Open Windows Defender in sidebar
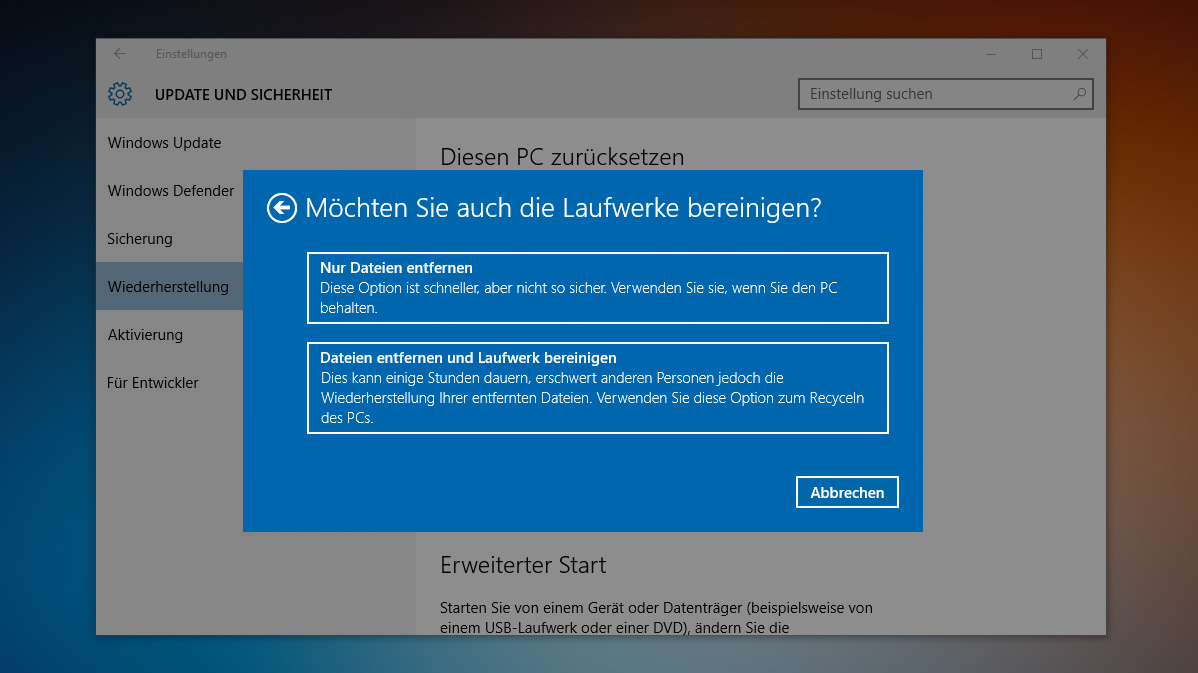The width and height of the screenshot is (1198, 673). (x=170, y=191)
